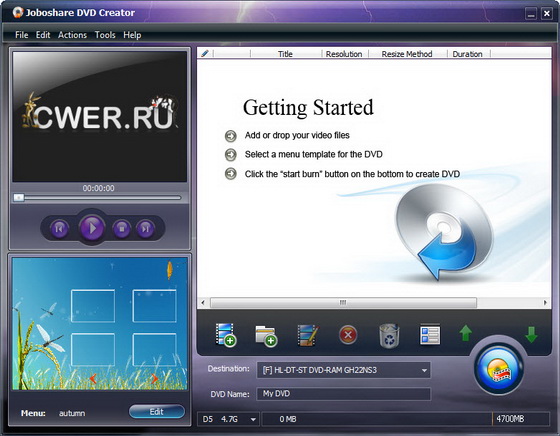Open the Help menu
The height and width of the screenshot is (436, 560).
point(132,35)
